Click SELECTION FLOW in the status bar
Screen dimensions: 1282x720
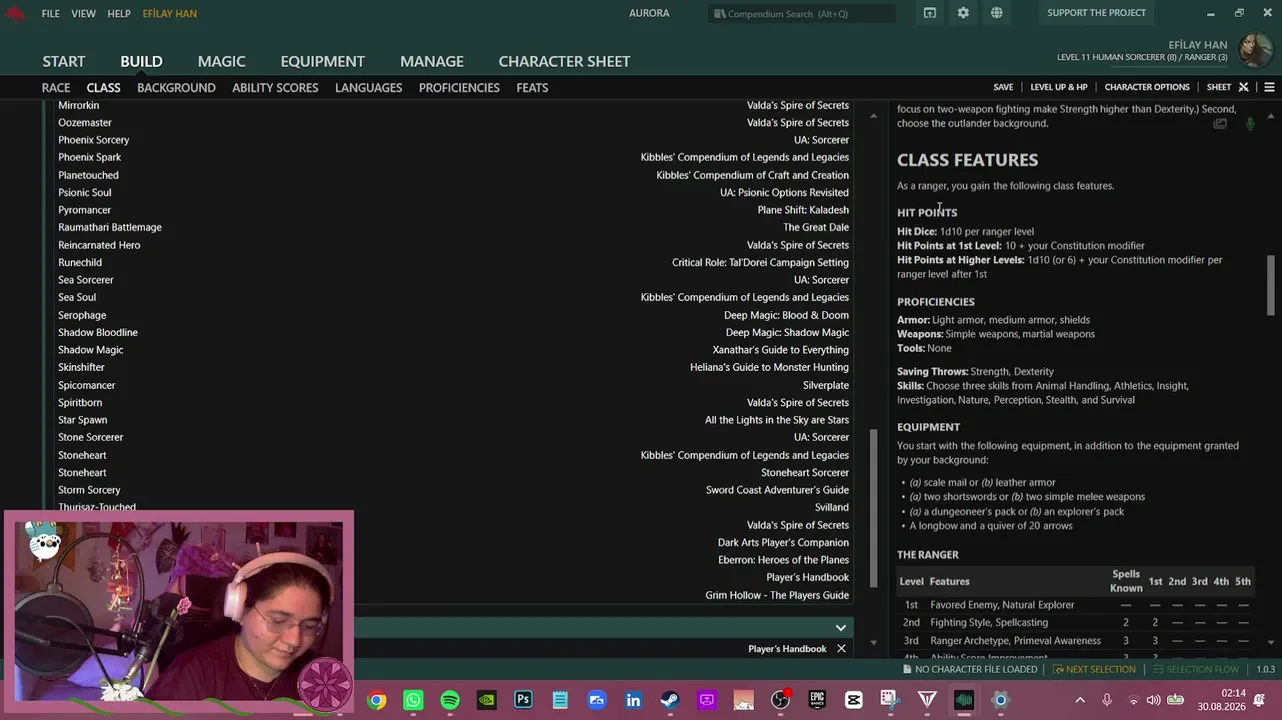click(x=1195, y=669)
